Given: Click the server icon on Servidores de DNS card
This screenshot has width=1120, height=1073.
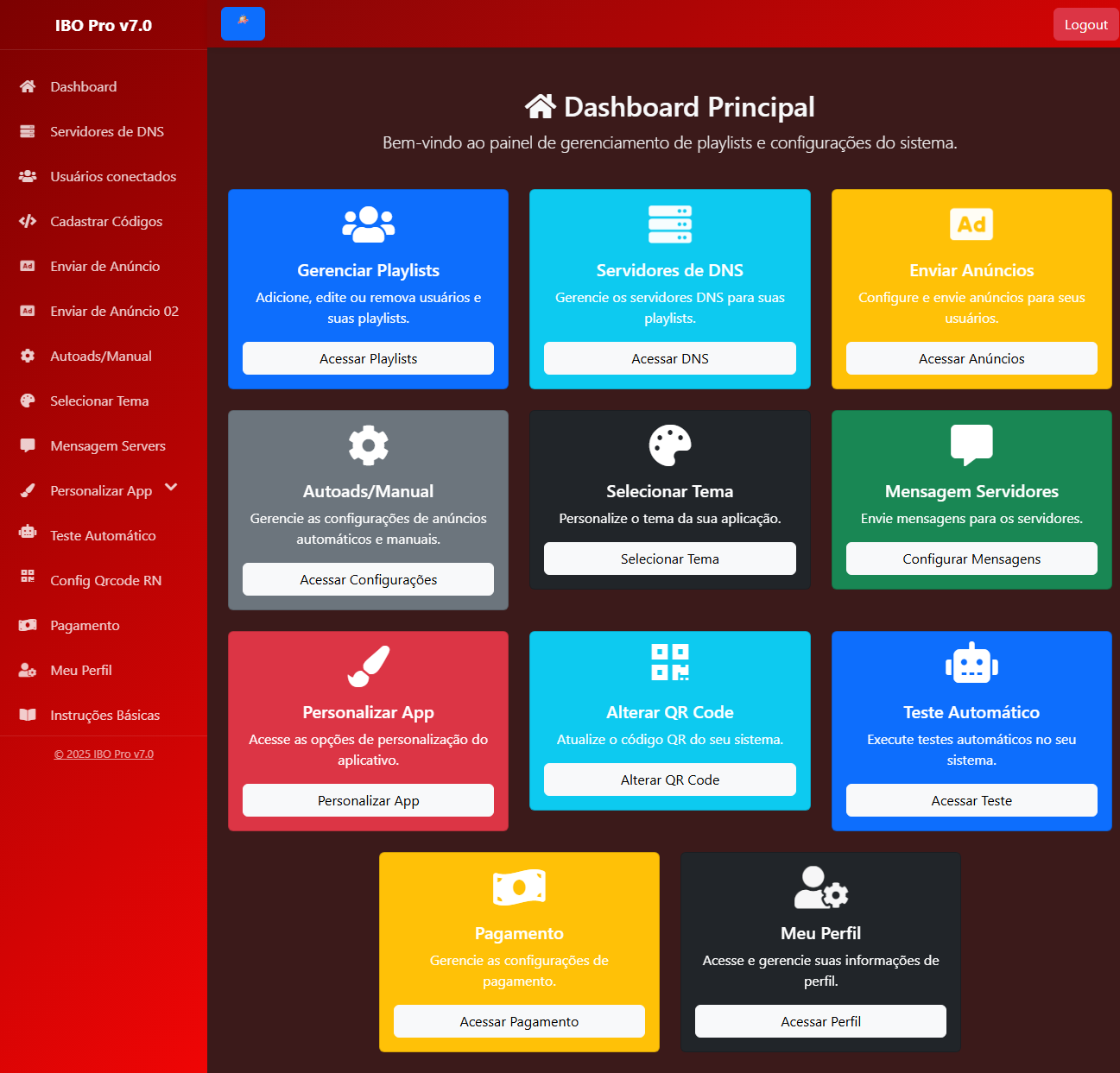Looking at the screenshot, I should (669, 224).
